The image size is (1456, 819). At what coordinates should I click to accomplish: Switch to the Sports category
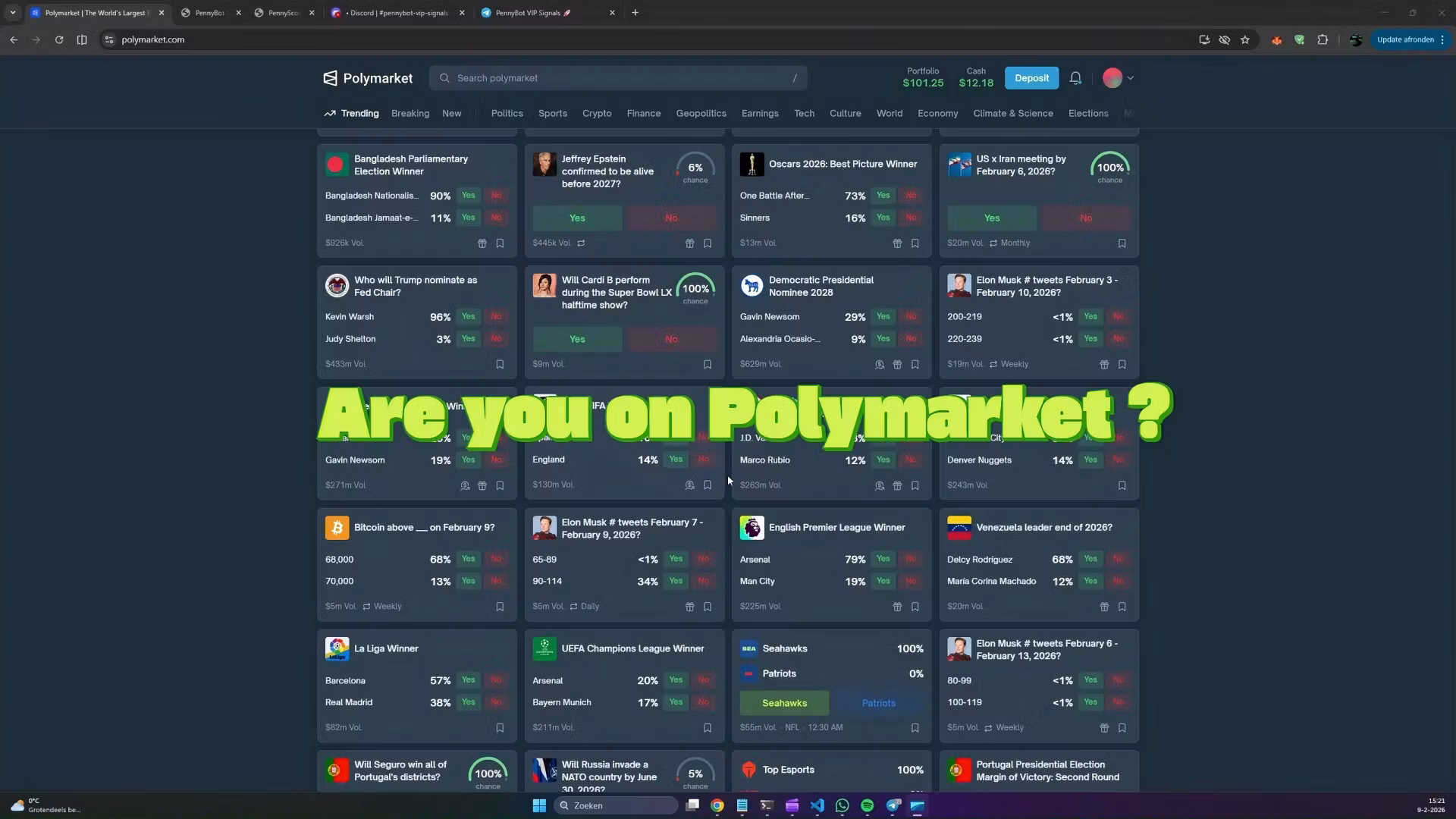552,113
